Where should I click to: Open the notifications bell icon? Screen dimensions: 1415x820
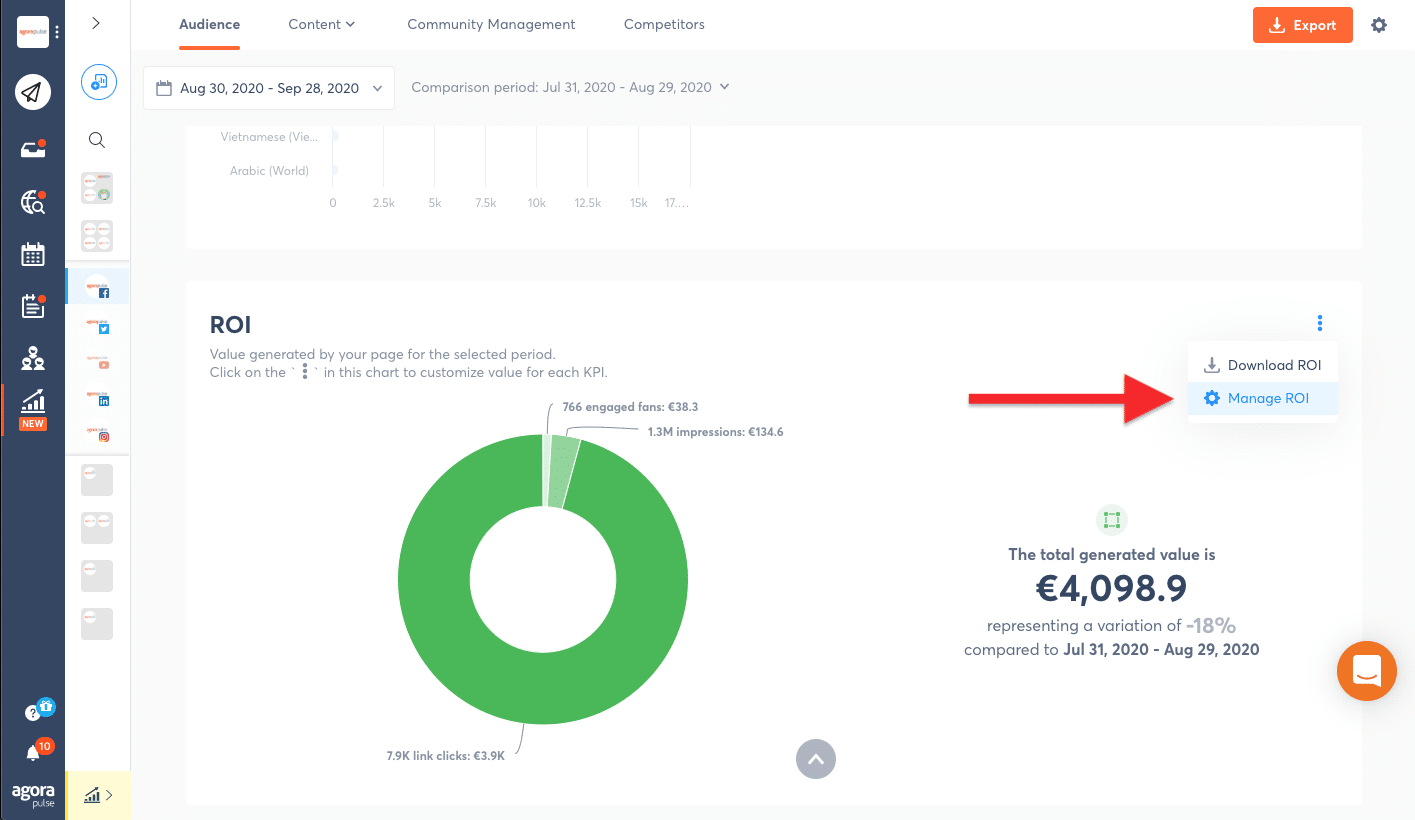(33, 753)
